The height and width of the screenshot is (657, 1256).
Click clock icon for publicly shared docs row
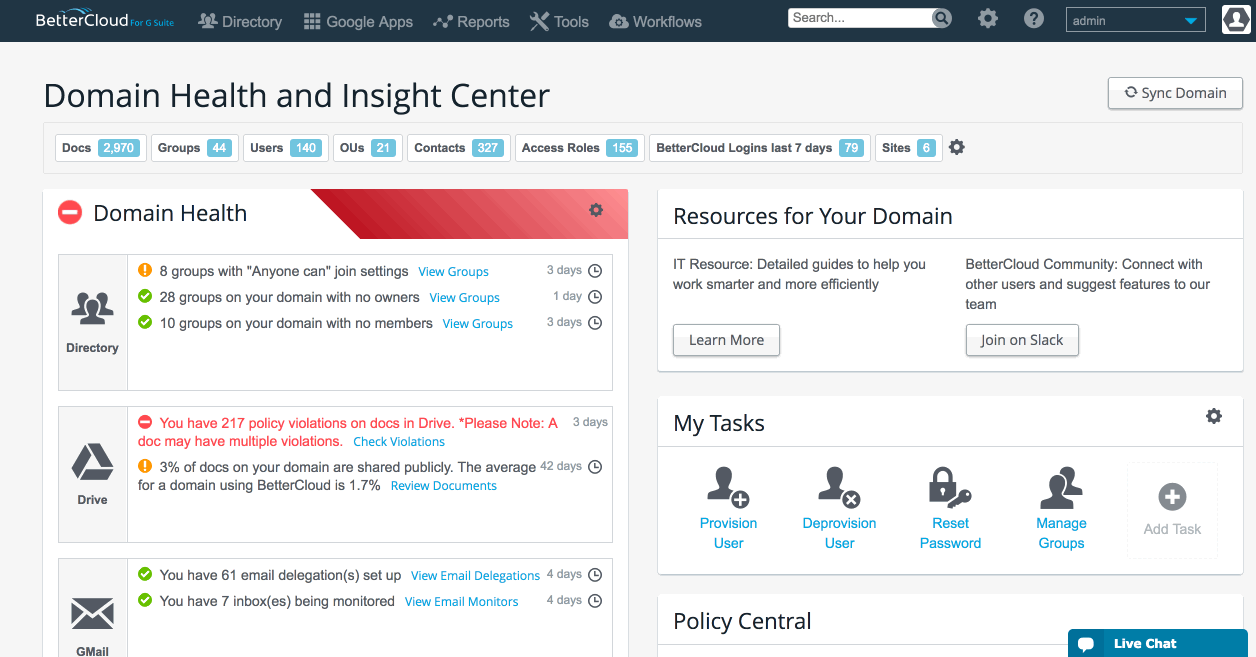(595, 467)
